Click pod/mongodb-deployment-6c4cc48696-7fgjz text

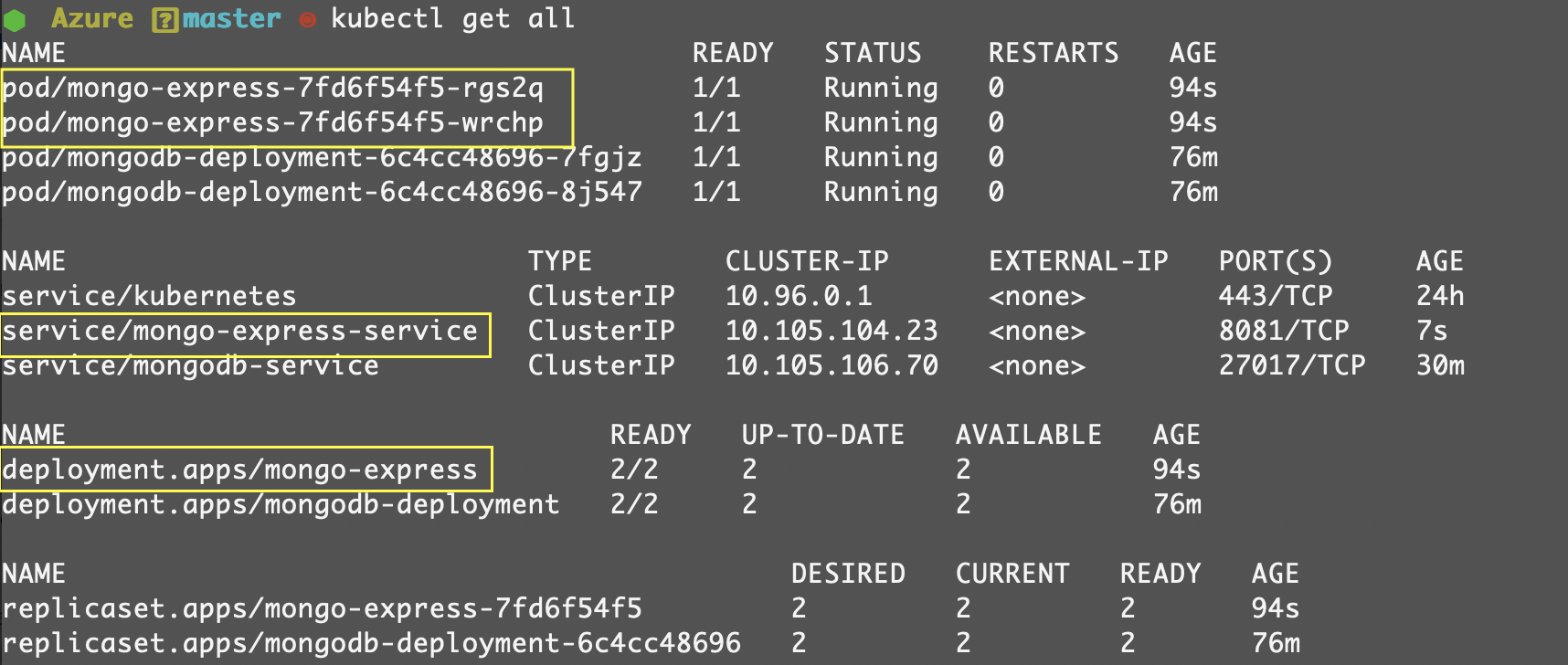point(322,158)
